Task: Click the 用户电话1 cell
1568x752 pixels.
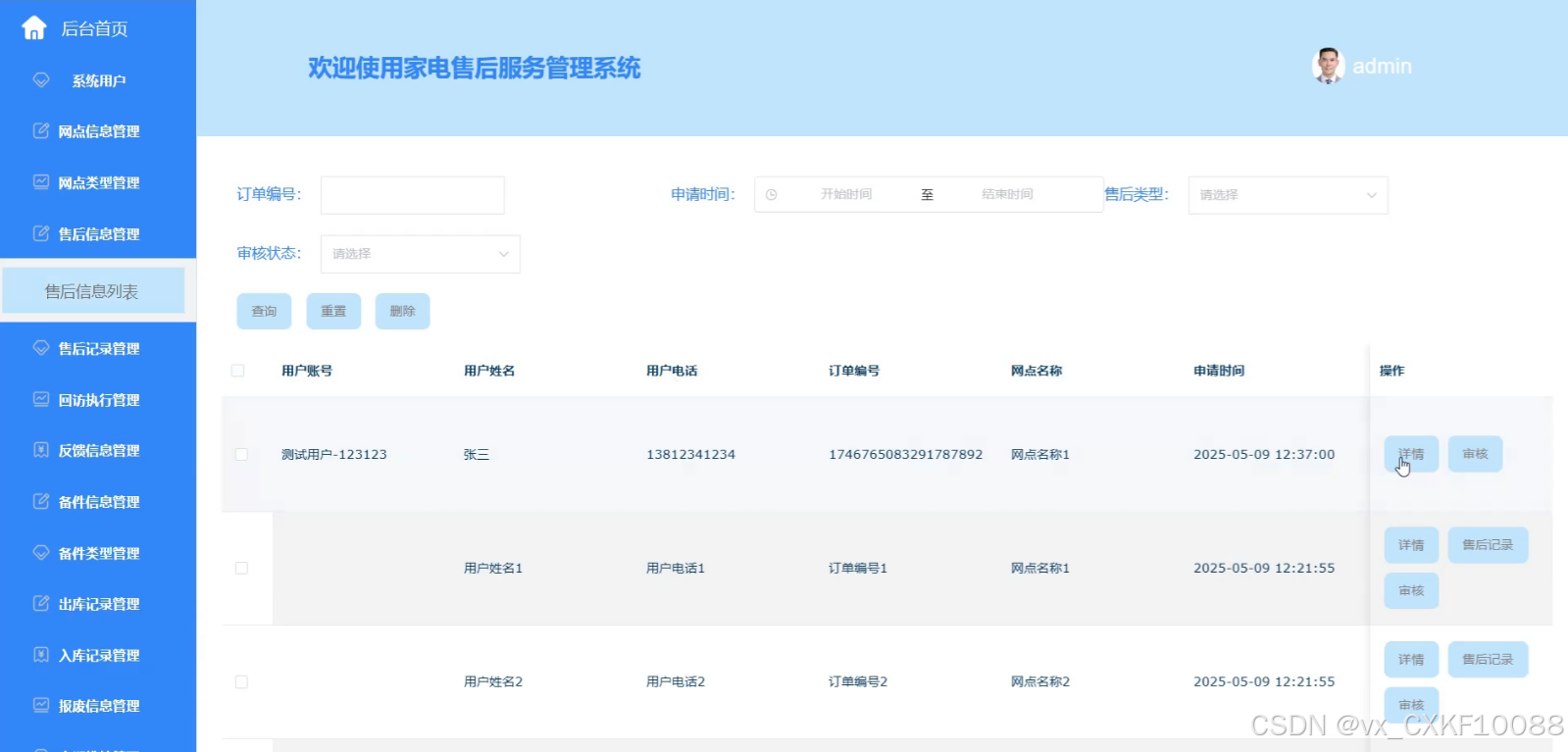Action: pos(676,568)
